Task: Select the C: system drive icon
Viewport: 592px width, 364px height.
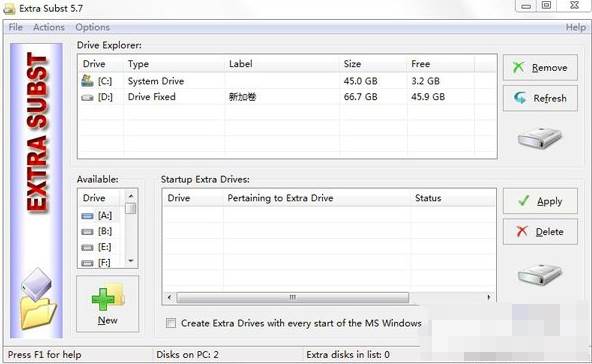Action: (x=87, y=80)
